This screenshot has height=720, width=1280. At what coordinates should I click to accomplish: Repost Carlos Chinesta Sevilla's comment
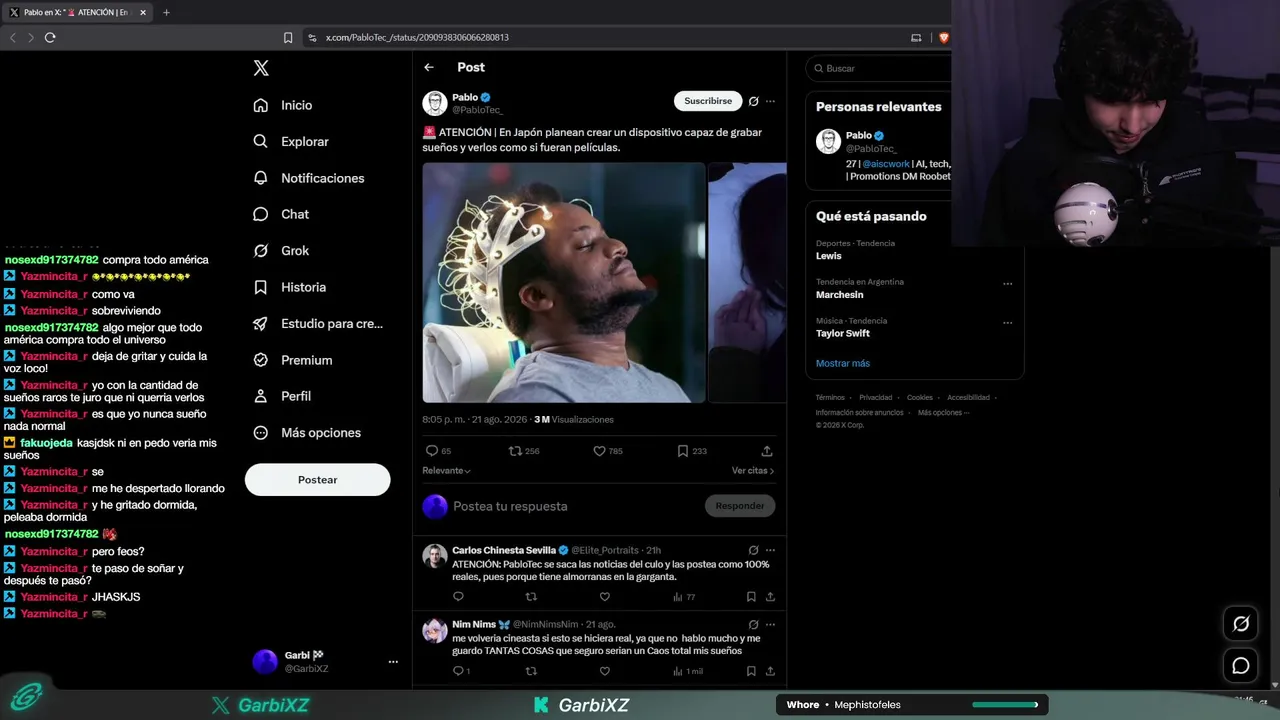[531, 597]
